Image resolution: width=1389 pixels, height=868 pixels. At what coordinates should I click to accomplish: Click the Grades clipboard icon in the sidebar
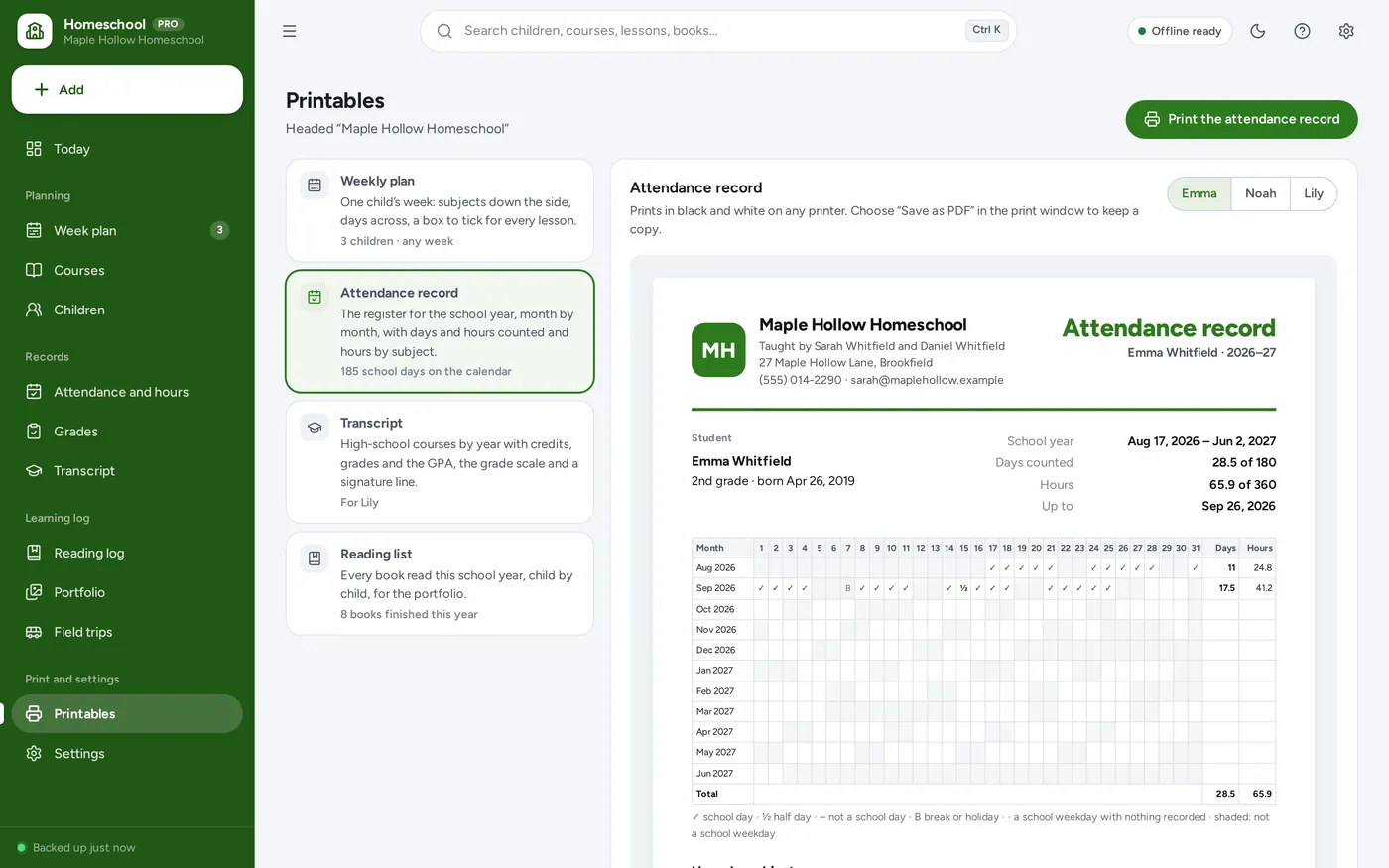coord(34,432)
